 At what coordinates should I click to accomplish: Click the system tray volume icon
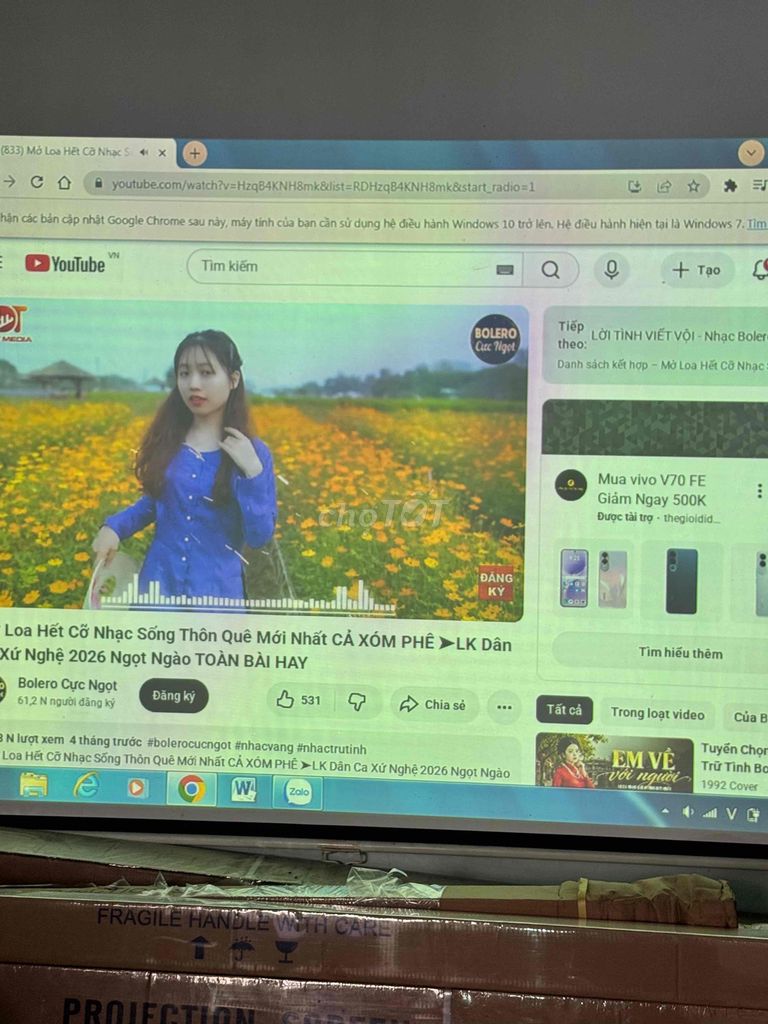coord(687,812)
